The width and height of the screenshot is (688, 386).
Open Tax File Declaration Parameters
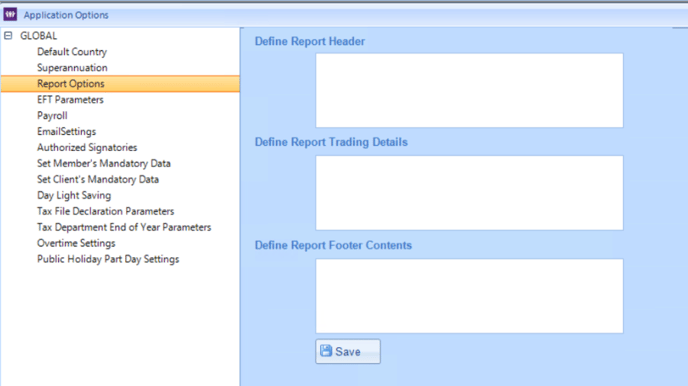coord(105,211)
